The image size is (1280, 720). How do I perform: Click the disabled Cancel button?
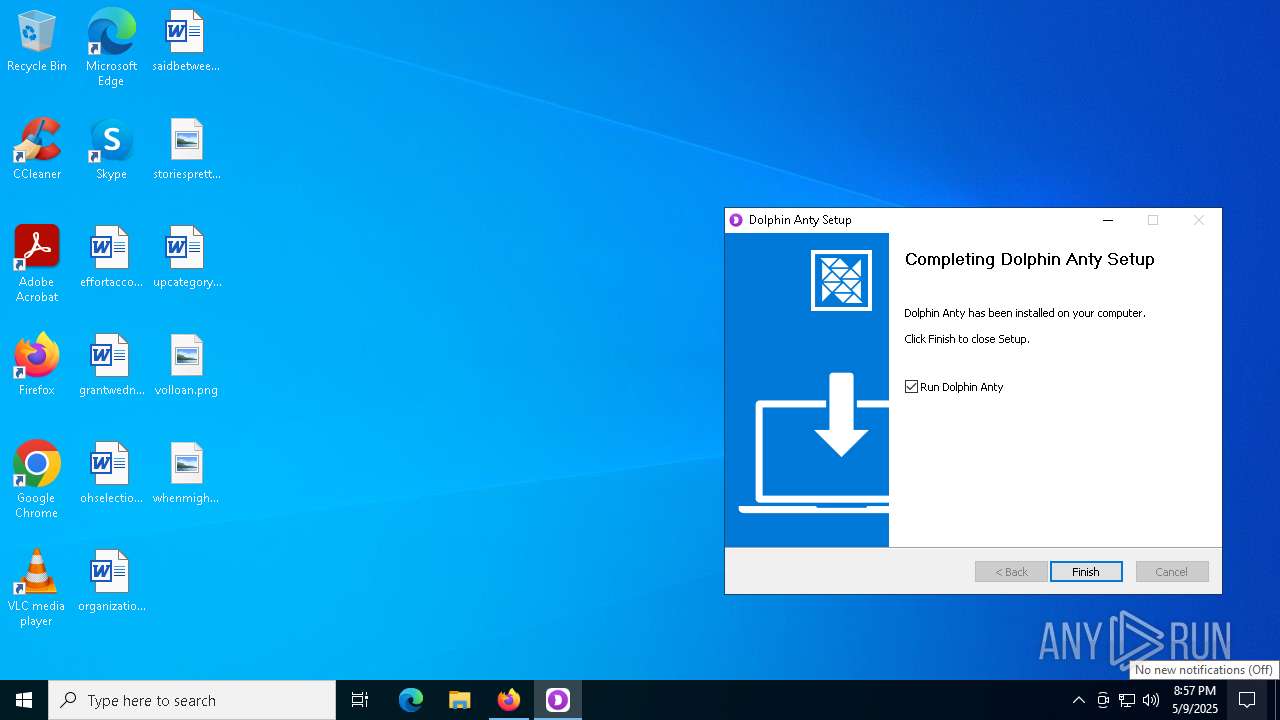point(1172,572)
